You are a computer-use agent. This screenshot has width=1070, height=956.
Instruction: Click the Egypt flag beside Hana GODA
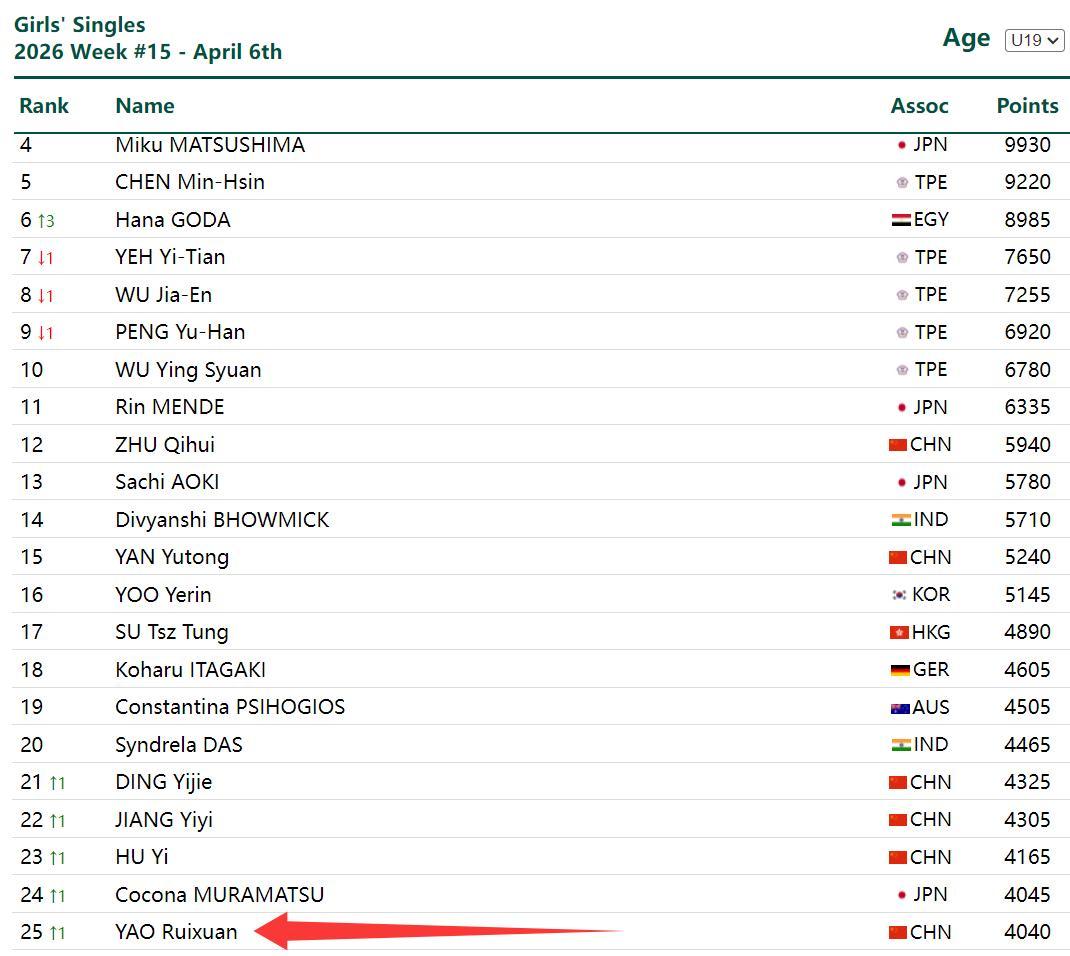click(x=900, y=220)
